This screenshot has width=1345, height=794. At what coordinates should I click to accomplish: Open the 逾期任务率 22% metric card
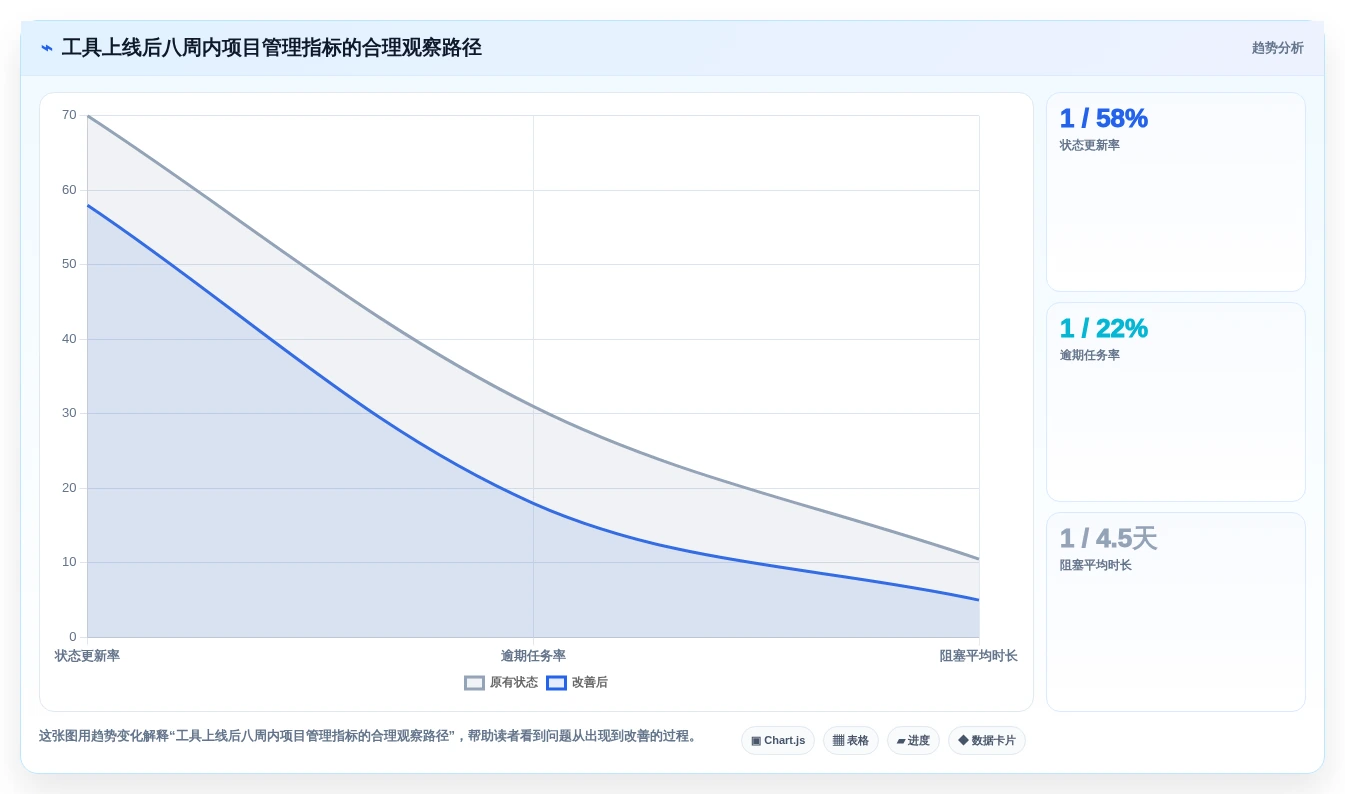[x=1175, y=402]
